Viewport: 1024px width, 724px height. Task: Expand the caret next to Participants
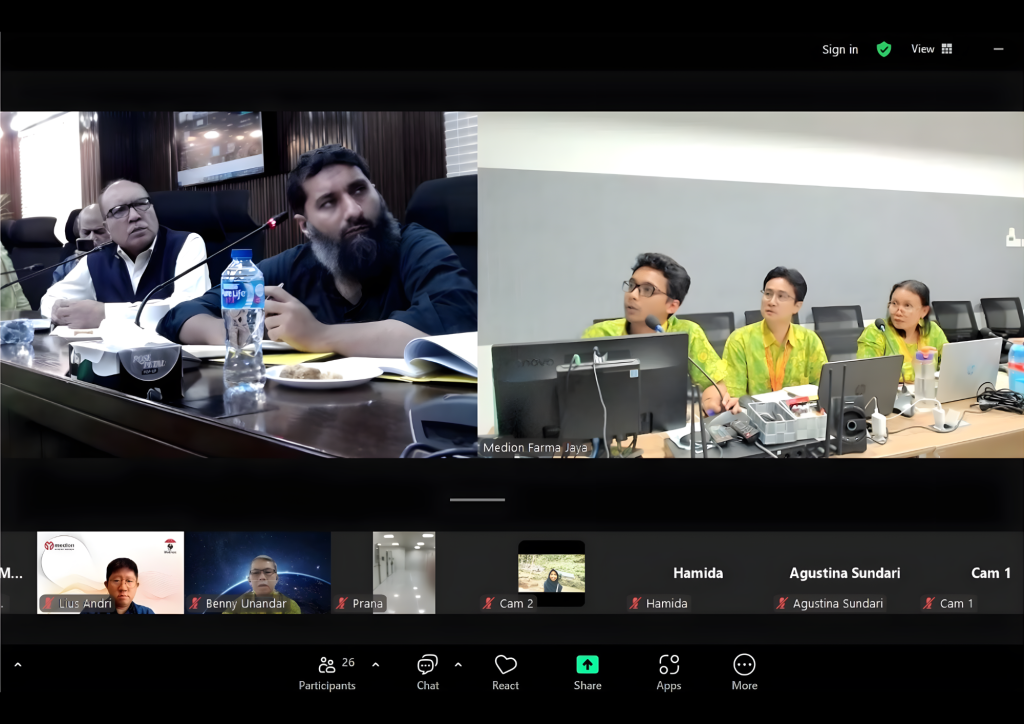(x=376, y=664)
